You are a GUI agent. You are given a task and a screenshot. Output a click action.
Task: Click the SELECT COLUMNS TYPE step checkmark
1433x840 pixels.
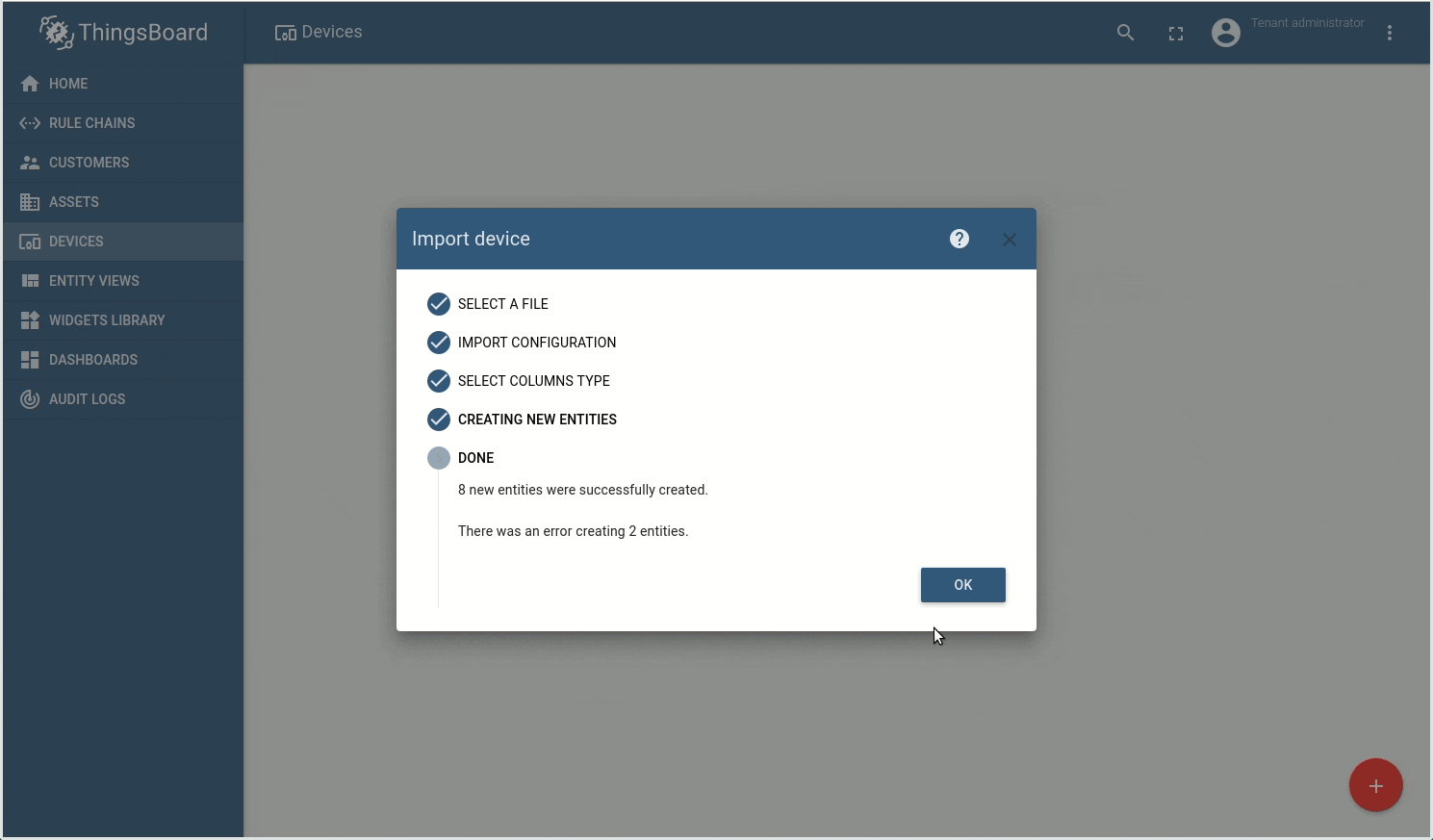439,381
